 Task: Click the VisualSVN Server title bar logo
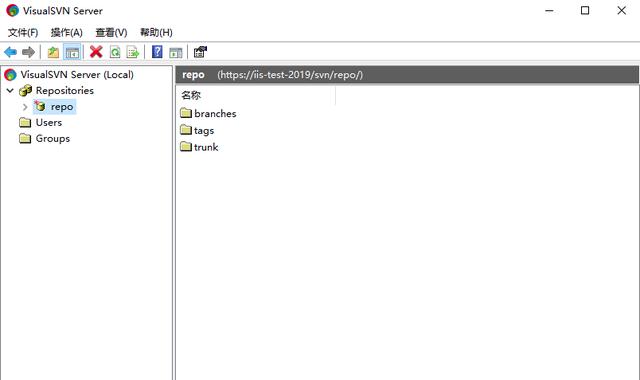tap(12, 11)
